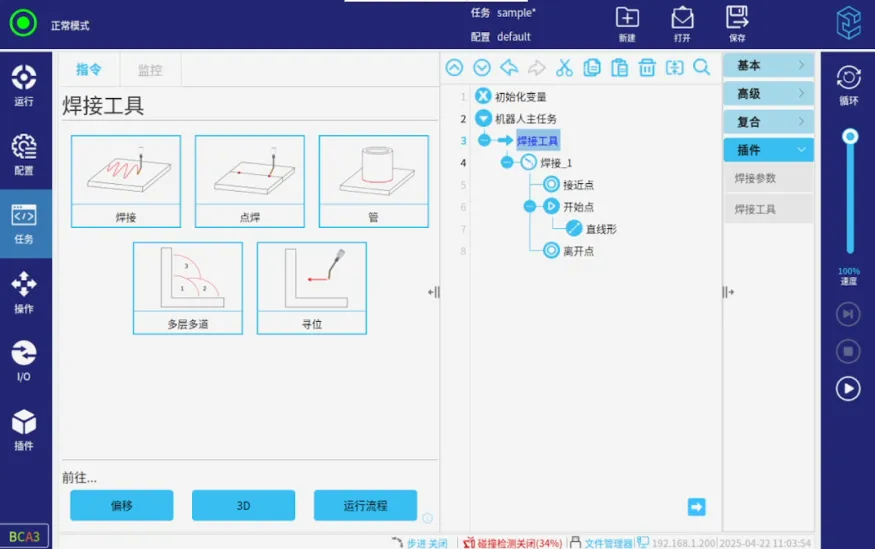Click the step-forward playback button
This screenshot has height=549, width=875.
pos(848,314)
